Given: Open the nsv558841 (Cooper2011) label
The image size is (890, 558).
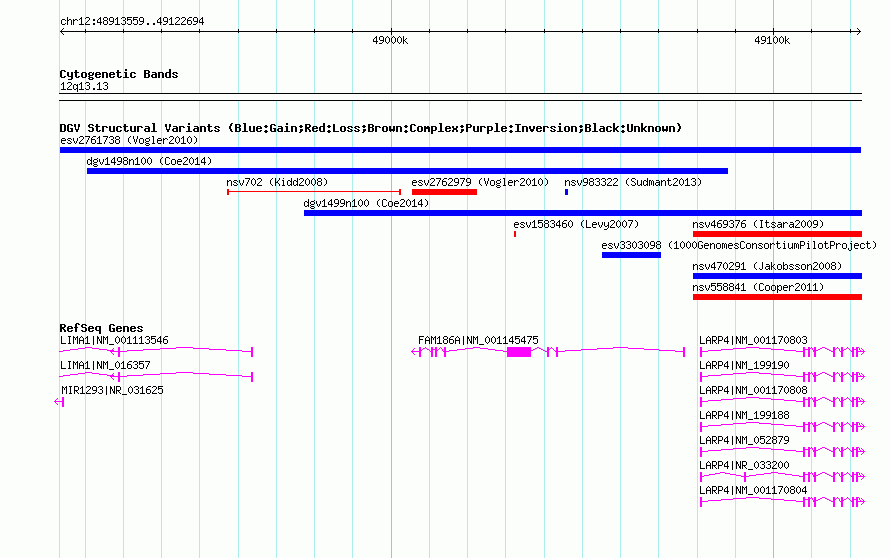Looking at the screenshot, I should click(x=758, y=287).
